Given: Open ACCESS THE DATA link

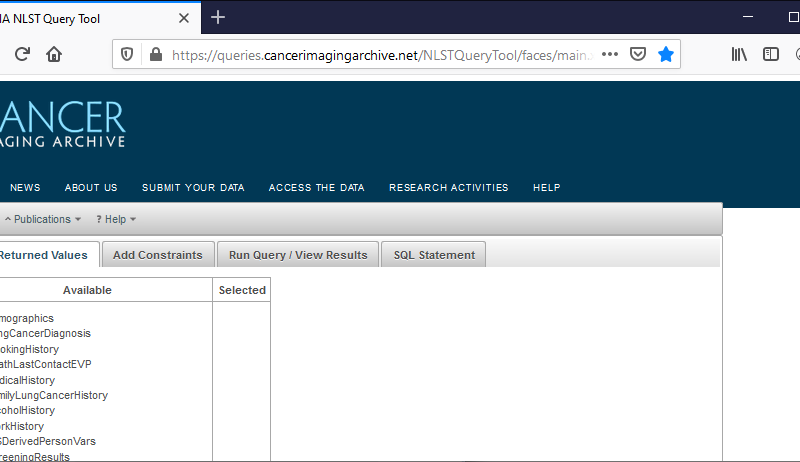Looking at the screenshot, I should (x=316, y=188).
